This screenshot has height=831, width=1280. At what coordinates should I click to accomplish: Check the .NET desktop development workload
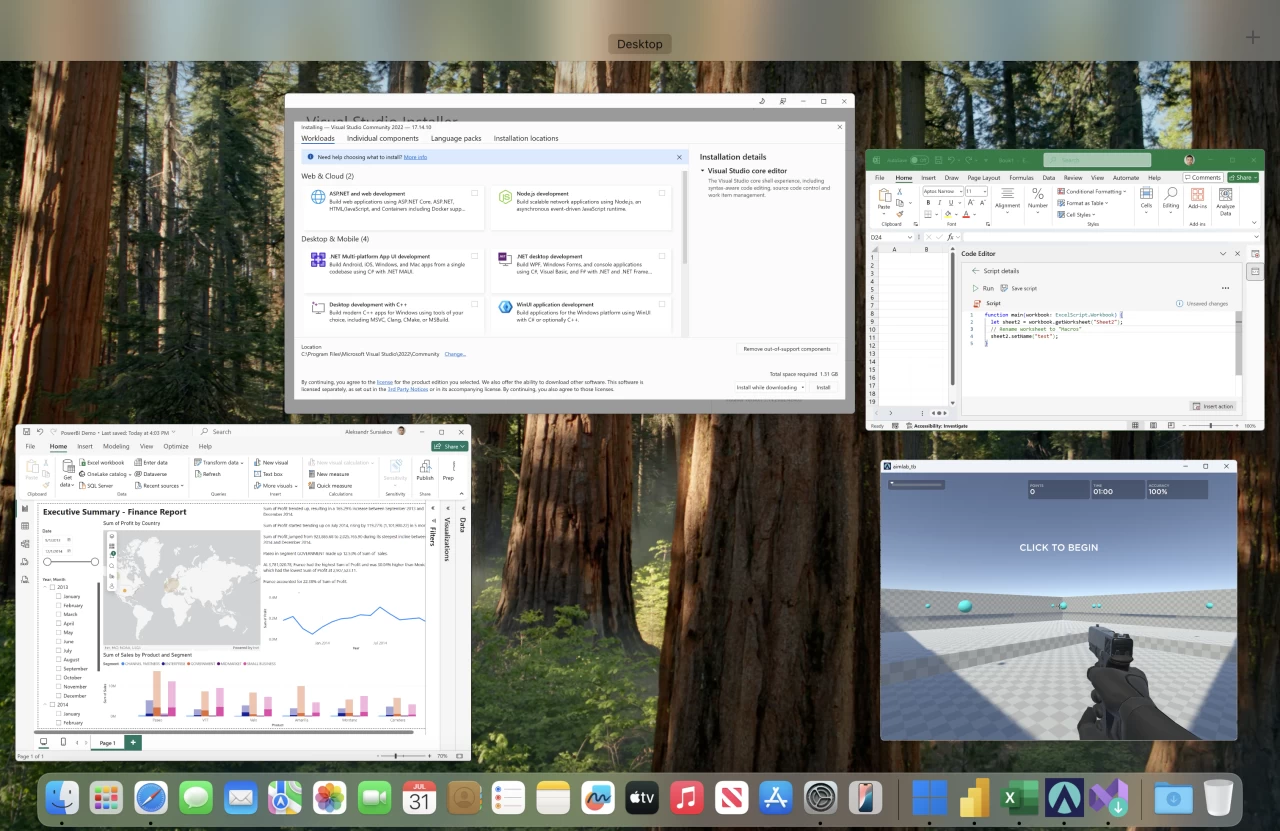tap(662, 256)
